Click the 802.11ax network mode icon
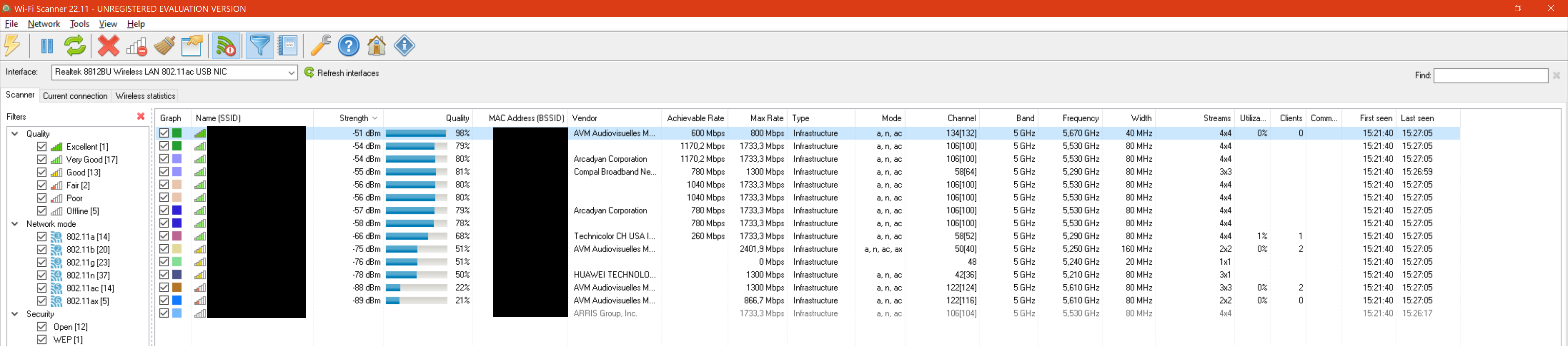Screen dimensions: 1568x346 [57, 301]
